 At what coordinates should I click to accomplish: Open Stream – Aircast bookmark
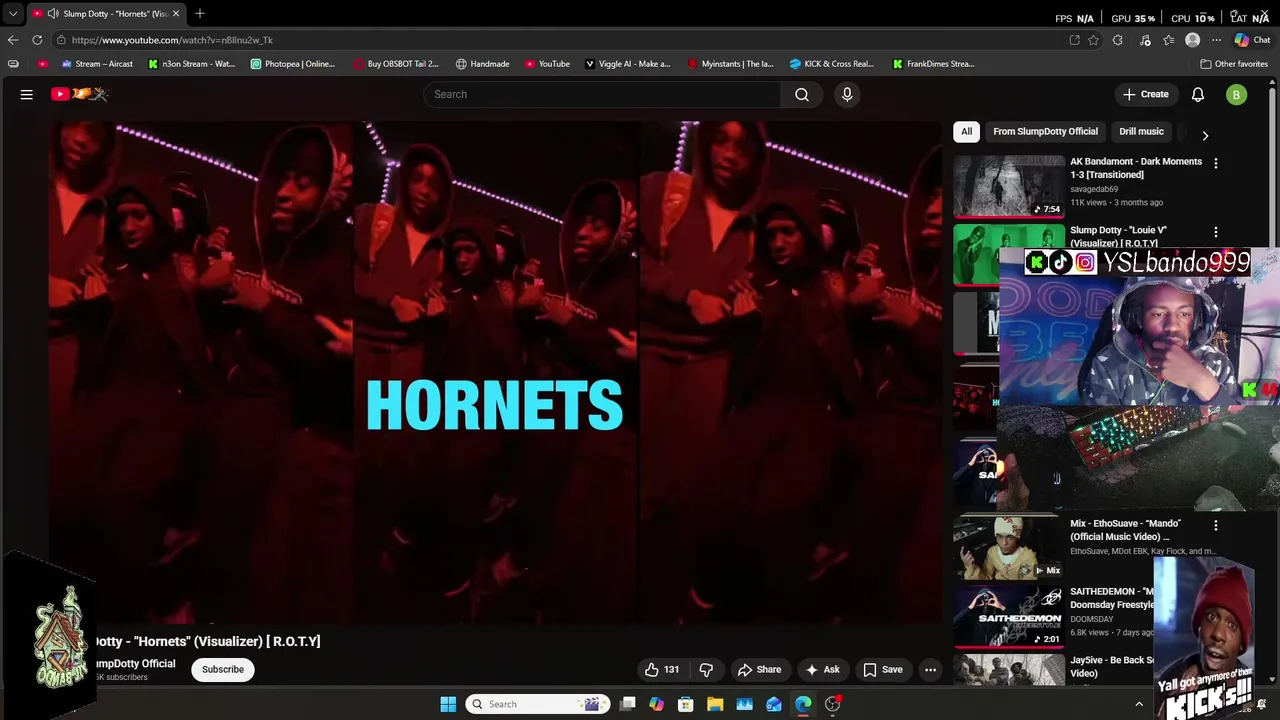97,64
